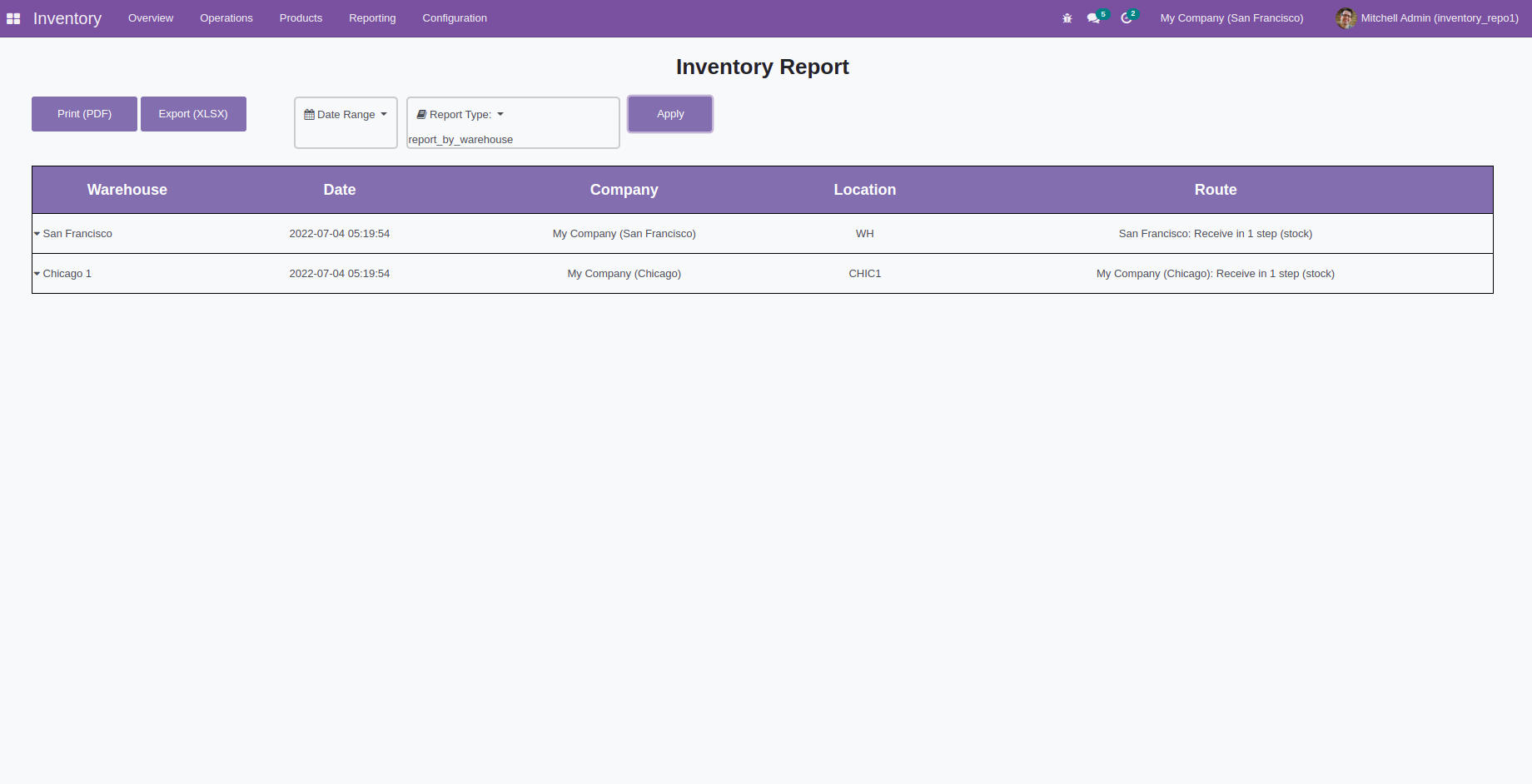The height and width of the screenshot is (784, 1532).
Task: Click the Company column header
Action: (624, 190)
